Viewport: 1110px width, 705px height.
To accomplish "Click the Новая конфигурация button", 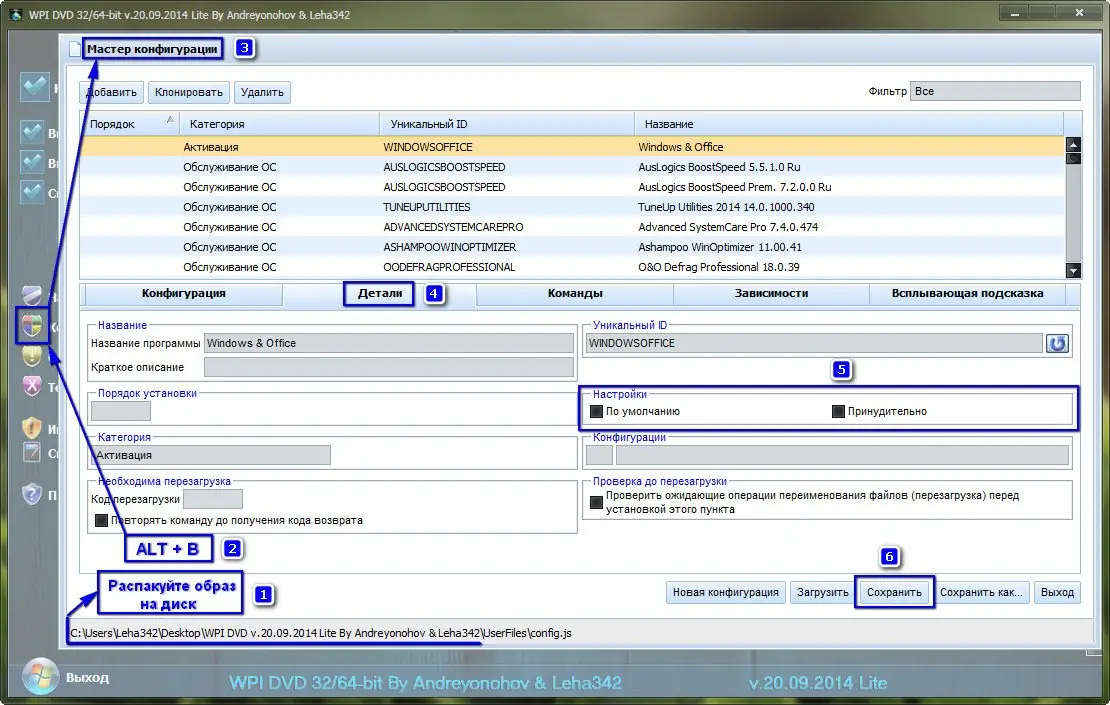I will (726, 592).
